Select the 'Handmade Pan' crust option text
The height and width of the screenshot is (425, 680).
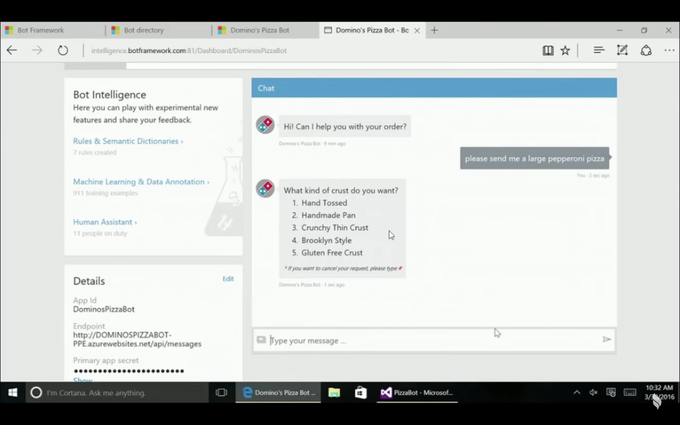click(x=328, y=215)
